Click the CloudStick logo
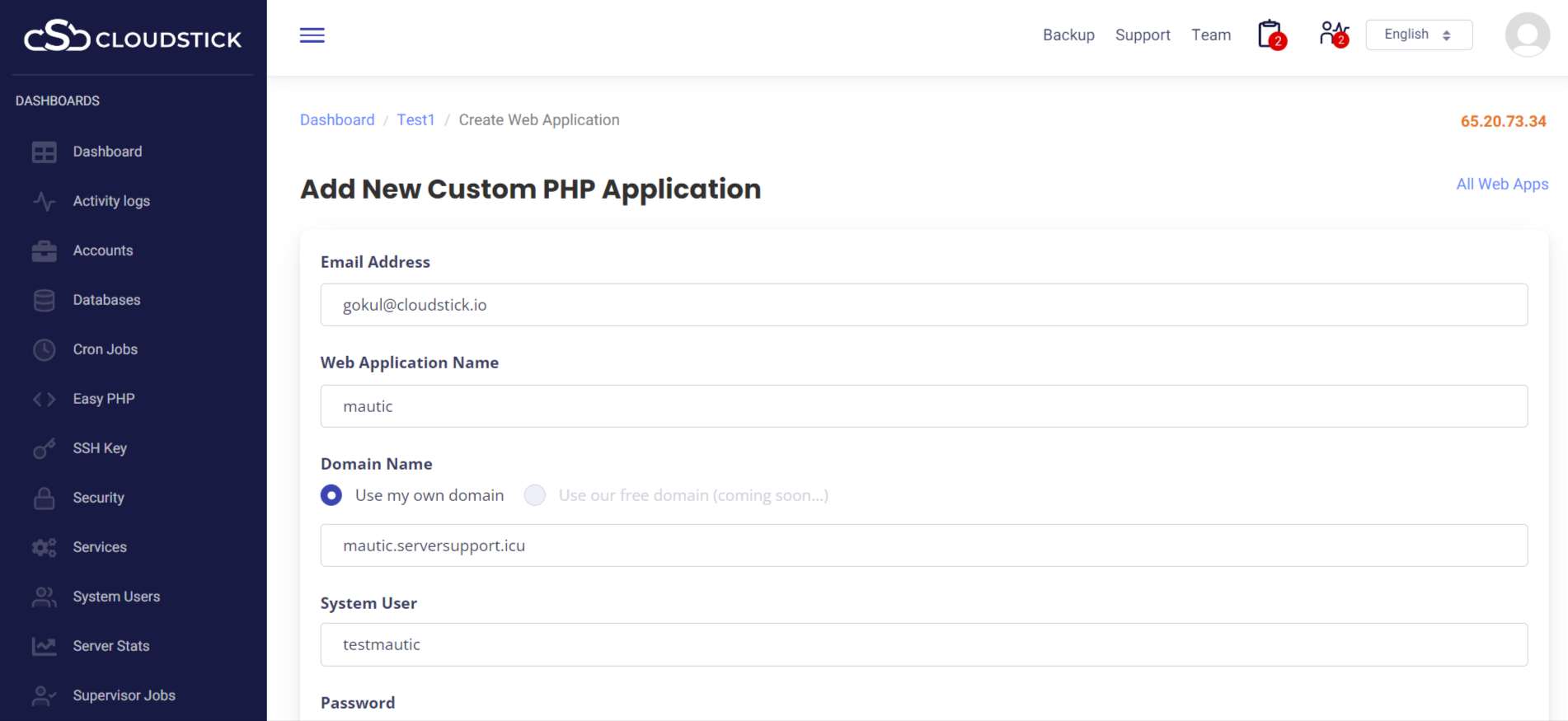 point(133,37)
